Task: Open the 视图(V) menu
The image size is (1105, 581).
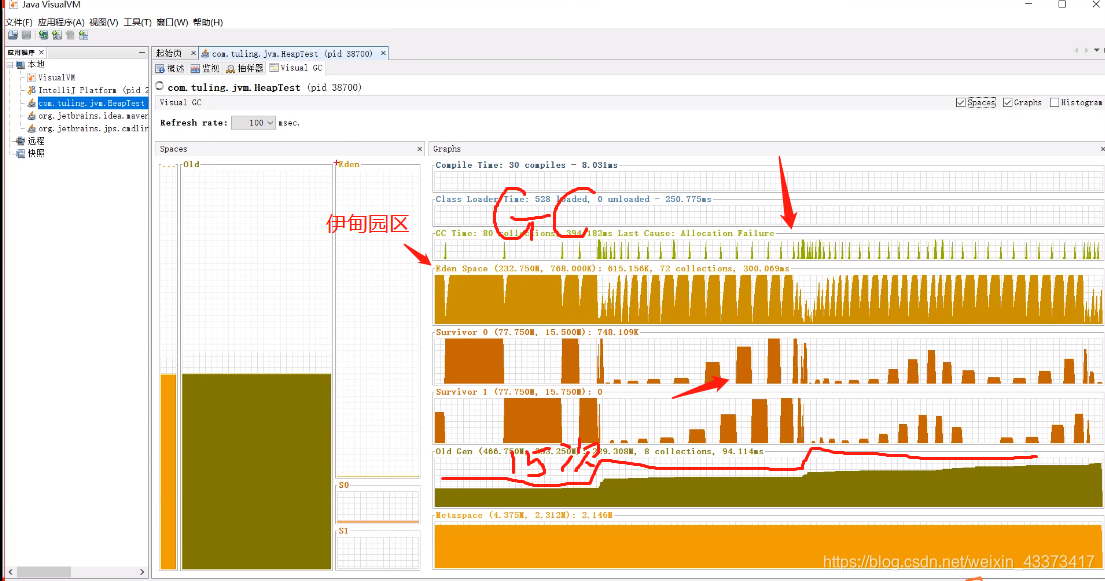Action: pyautogui.click(x=104, y=22)
